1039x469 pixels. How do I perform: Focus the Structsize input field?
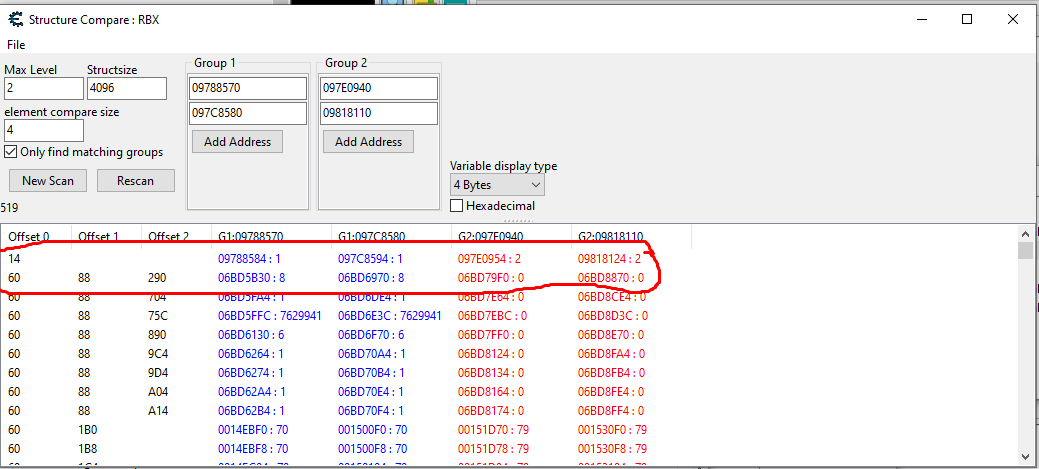click(127, 88)
